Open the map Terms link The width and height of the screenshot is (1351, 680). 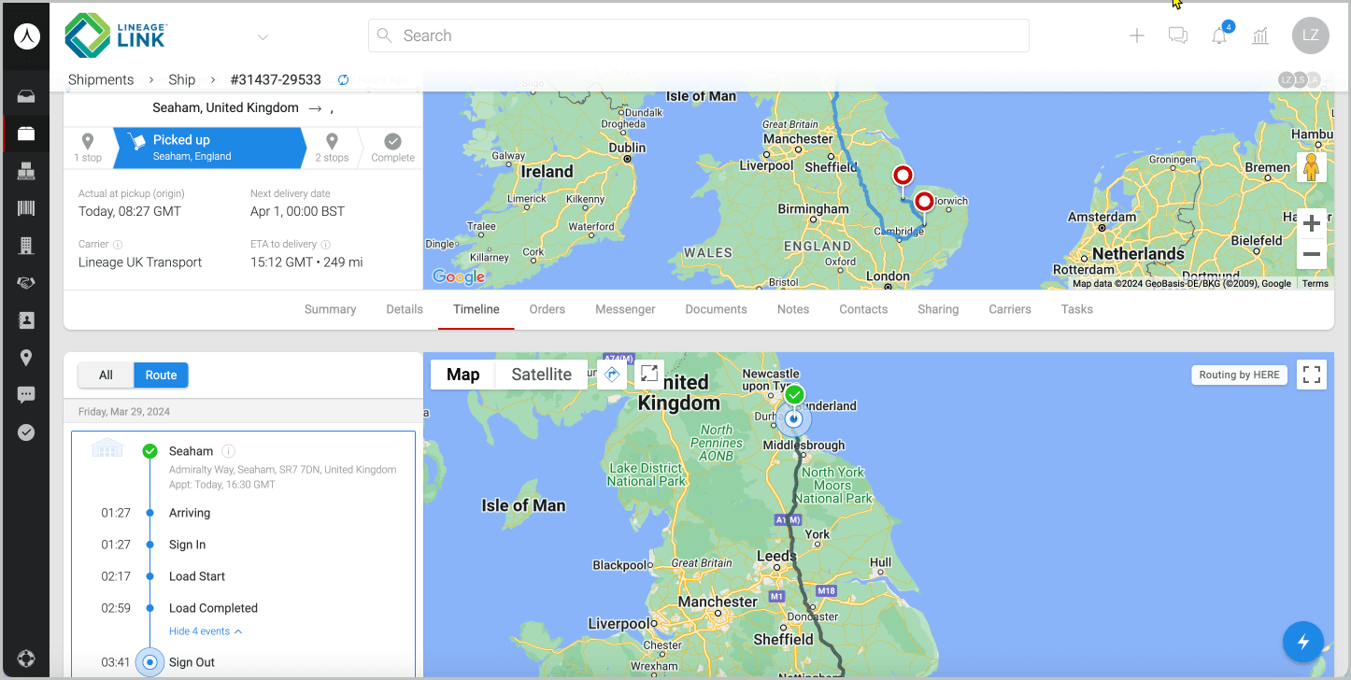1315,284
